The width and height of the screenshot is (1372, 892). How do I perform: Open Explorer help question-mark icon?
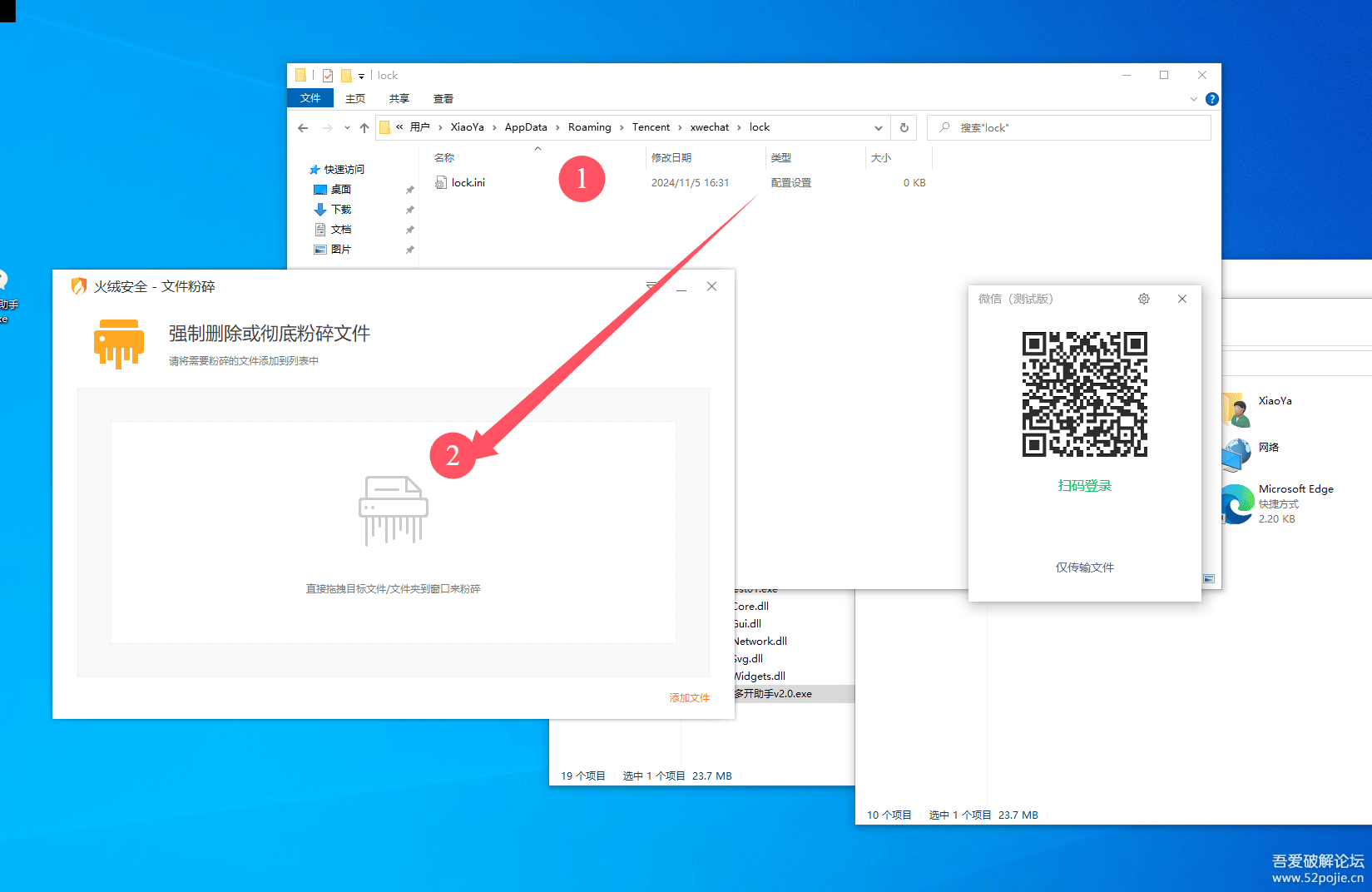(1212, 99)
